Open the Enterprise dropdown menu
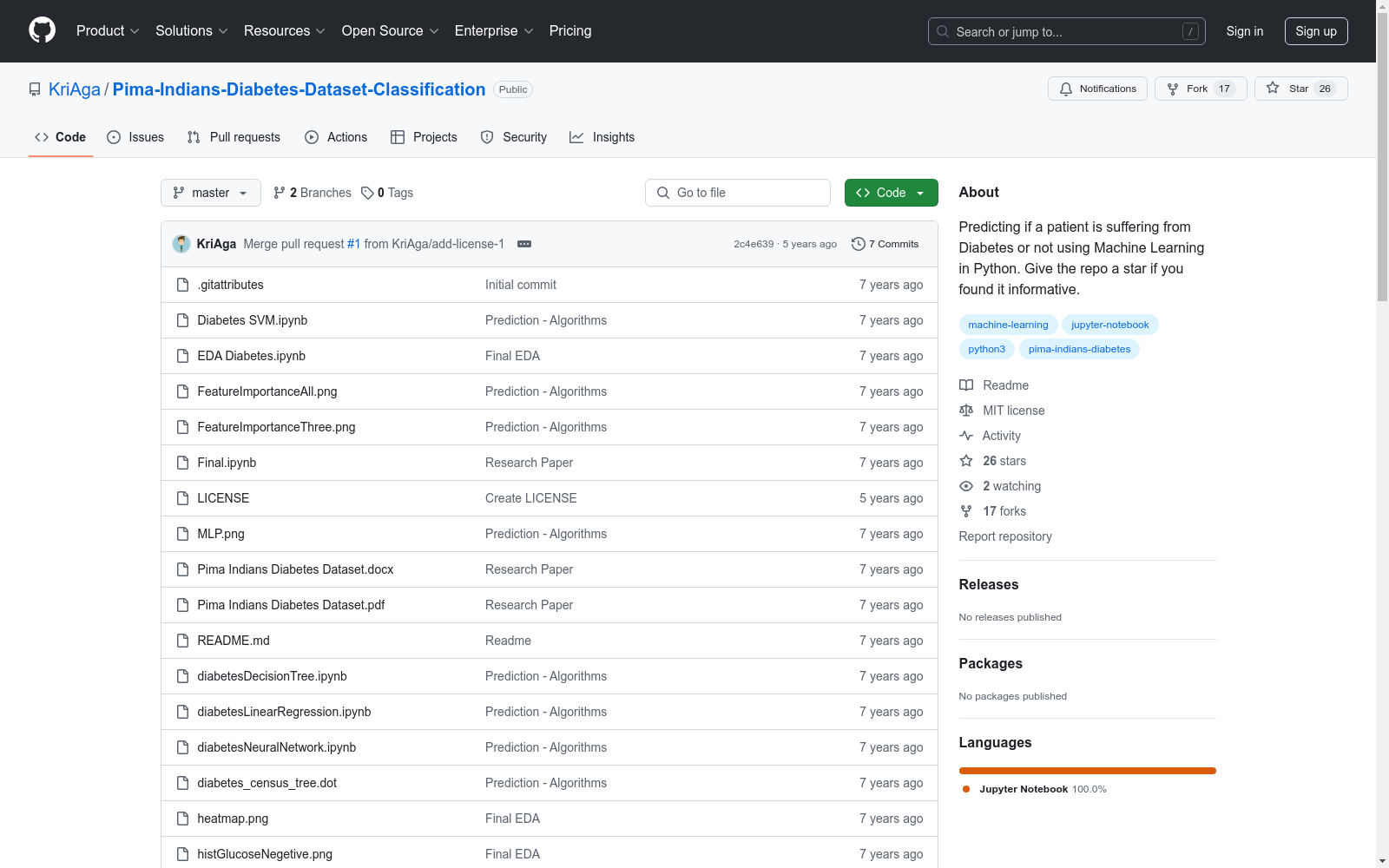 click(x=494, y=30)
